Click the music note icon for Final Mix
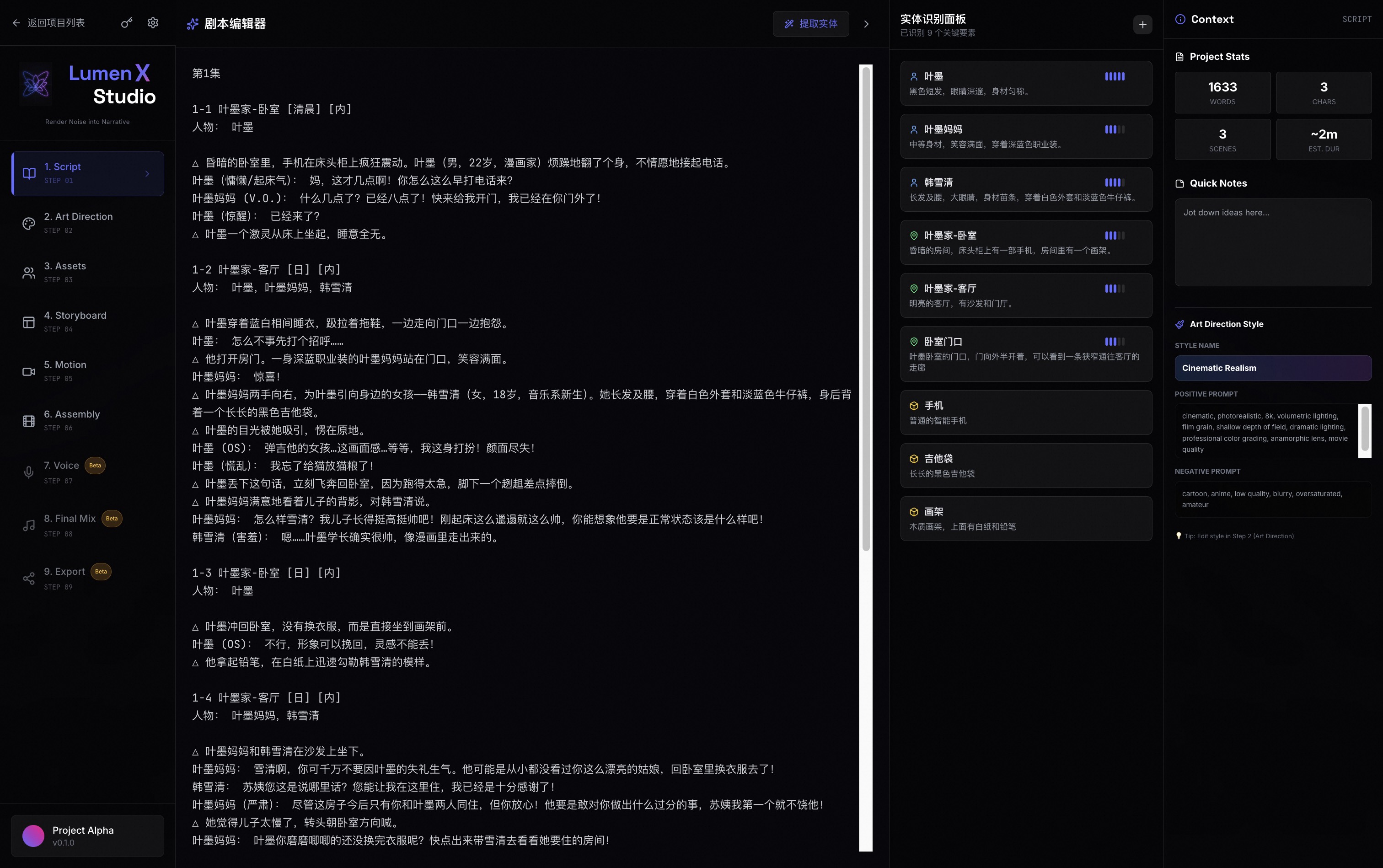 coord(29,525)
